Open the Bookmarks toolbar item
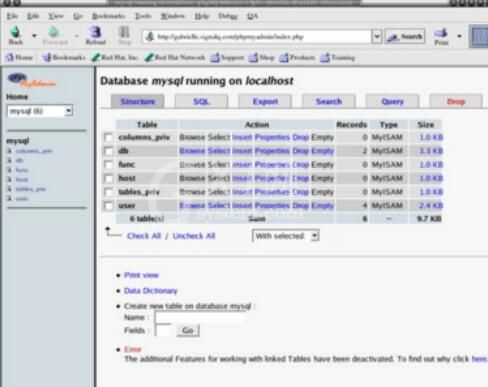The width and height of the screenshot is (488, 387). tap(64, 58)
